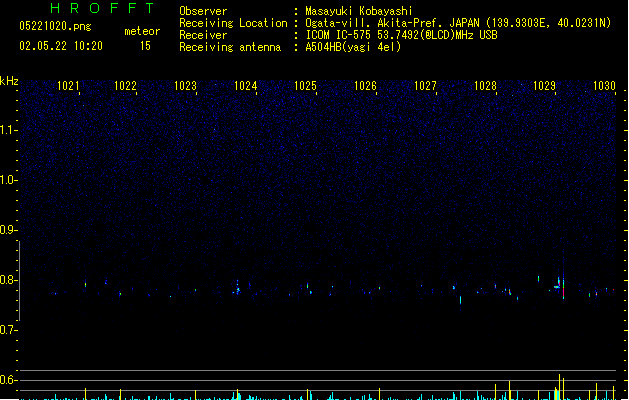This screenshot has width=629, height=400.
Task: Select file name 05221020.png
Action: pos(55,26)
